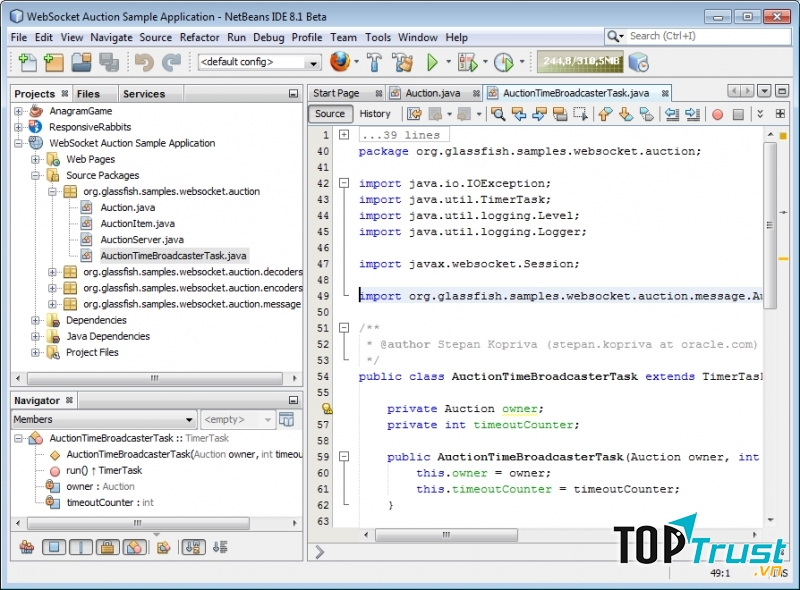Image resolution: width=800 pixels, height=590 pixels.
Task: Click the History button in the editor
Action: (x=375, y=113)
